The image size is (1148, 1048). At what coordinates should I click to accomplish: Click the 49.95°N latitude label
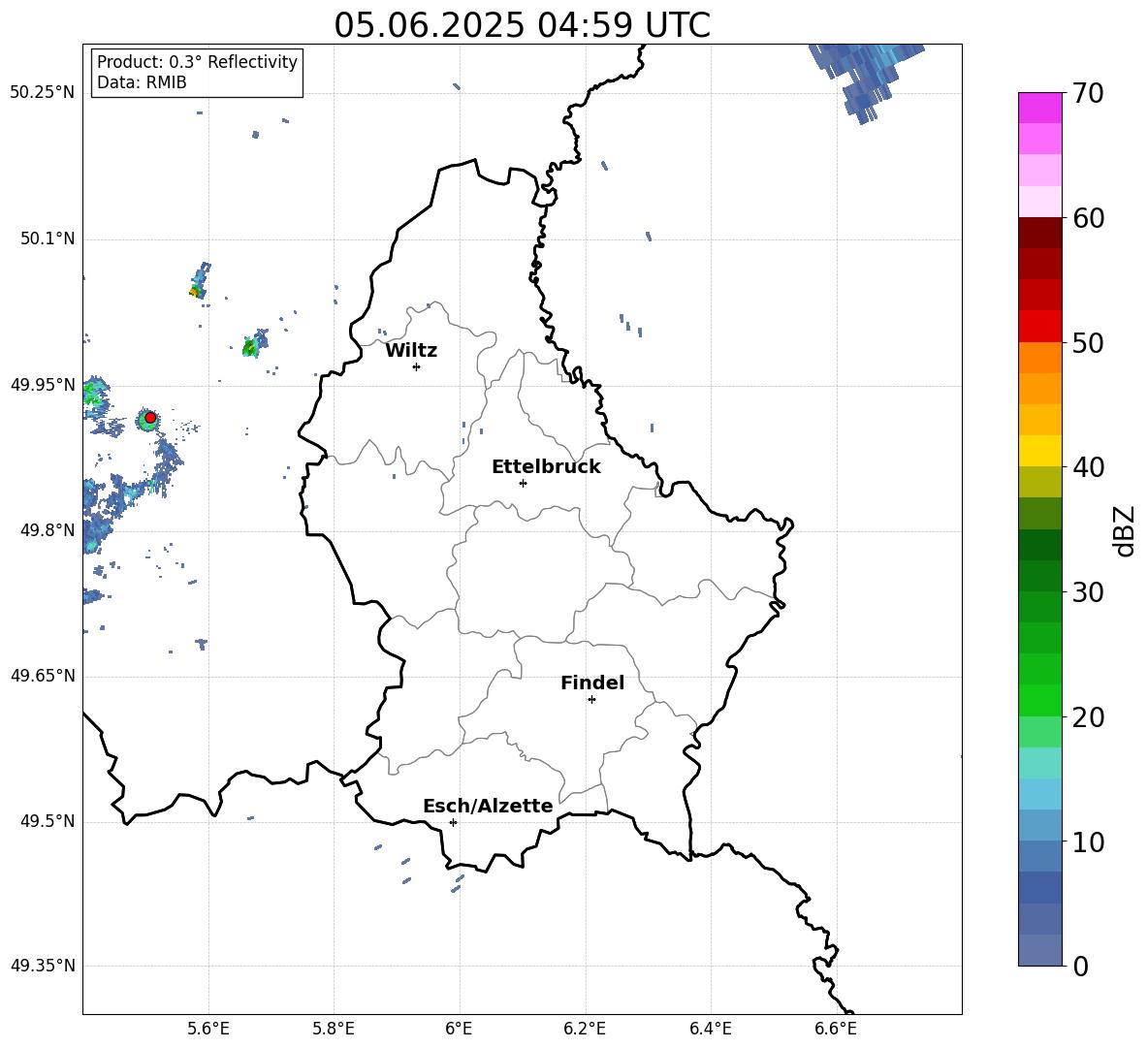(x=43, y=385)
